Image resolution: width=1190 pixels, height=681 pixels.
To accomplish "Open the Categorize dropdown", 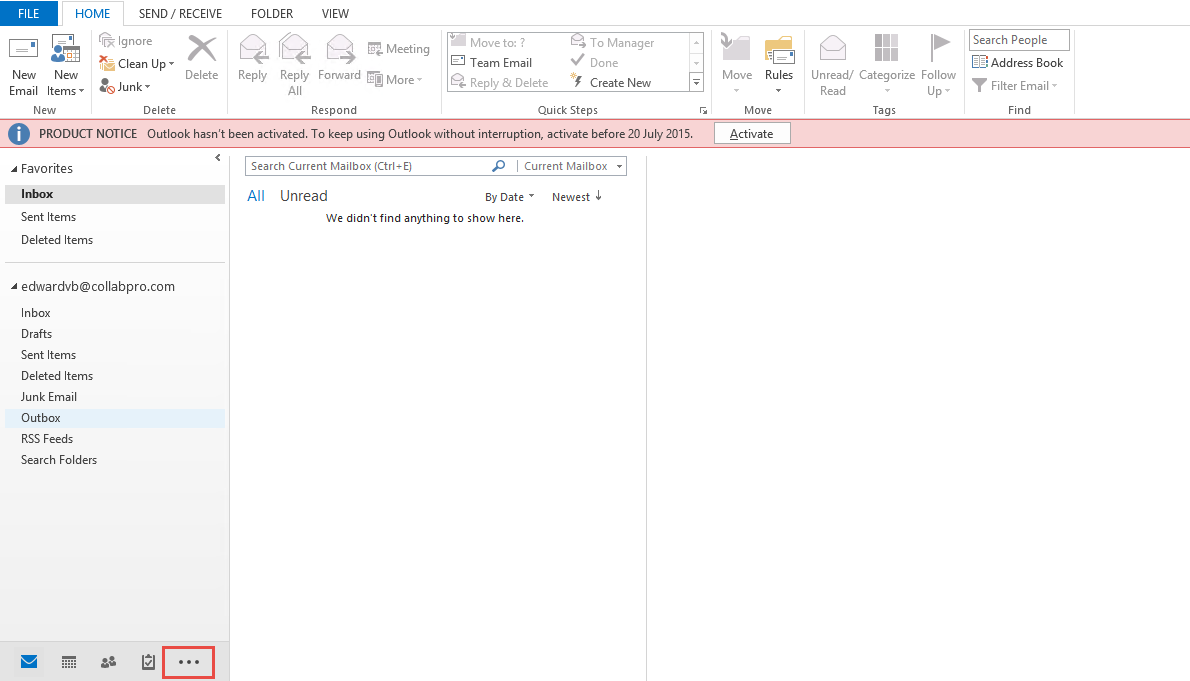I will pyautogui.click(x=886, y=66).
